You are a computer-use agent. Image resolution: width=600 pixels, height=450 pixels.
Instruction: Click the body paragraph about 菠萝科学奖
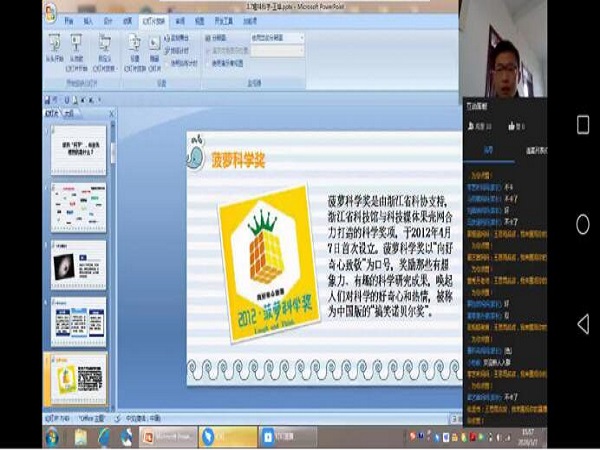click(x=390, y=256)
